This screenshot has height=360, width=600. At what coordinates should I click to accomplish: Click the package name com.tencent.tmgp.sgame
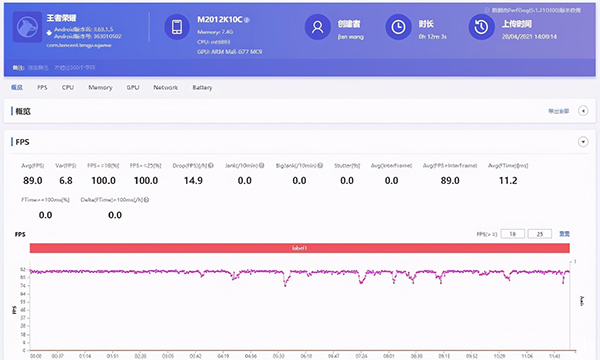[x=79, y=45]
